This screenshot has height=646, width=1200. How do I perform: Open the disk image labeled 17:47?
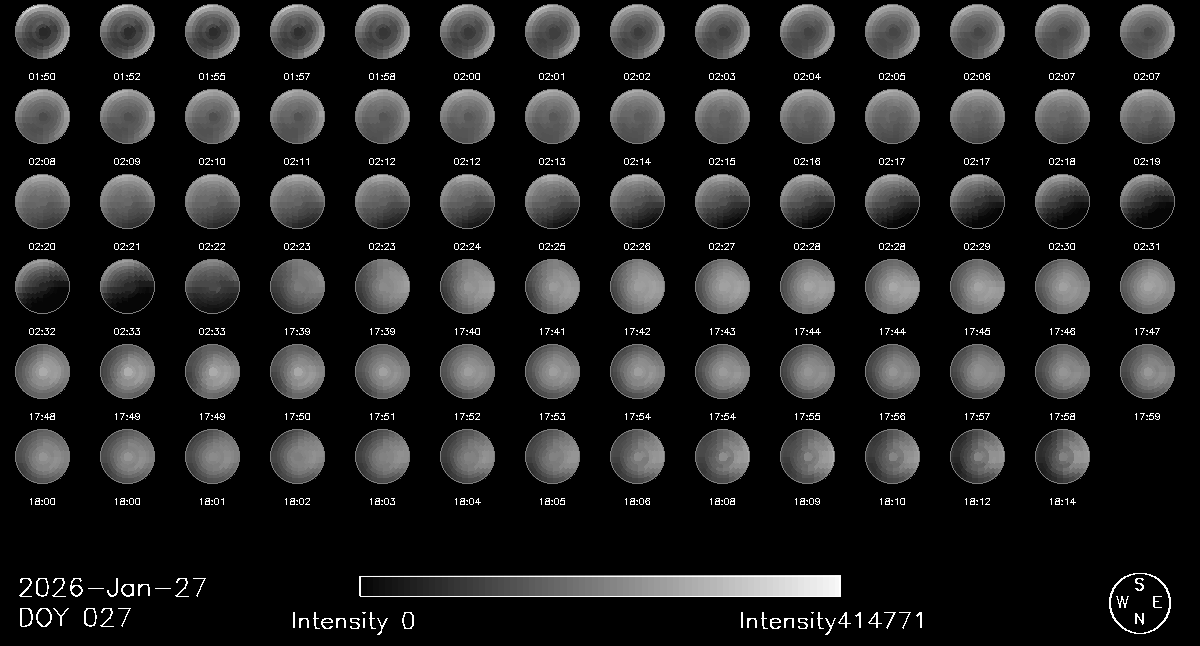pos(1147,287)
